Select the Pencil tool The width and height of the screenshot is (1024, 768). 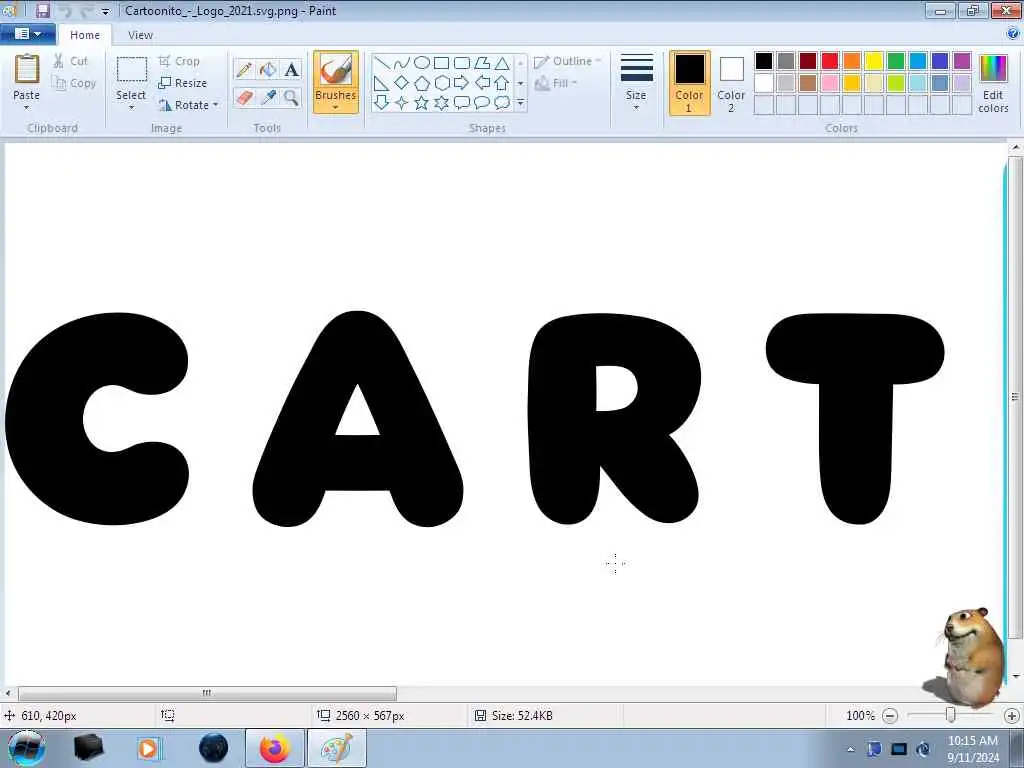pos(245,69)
